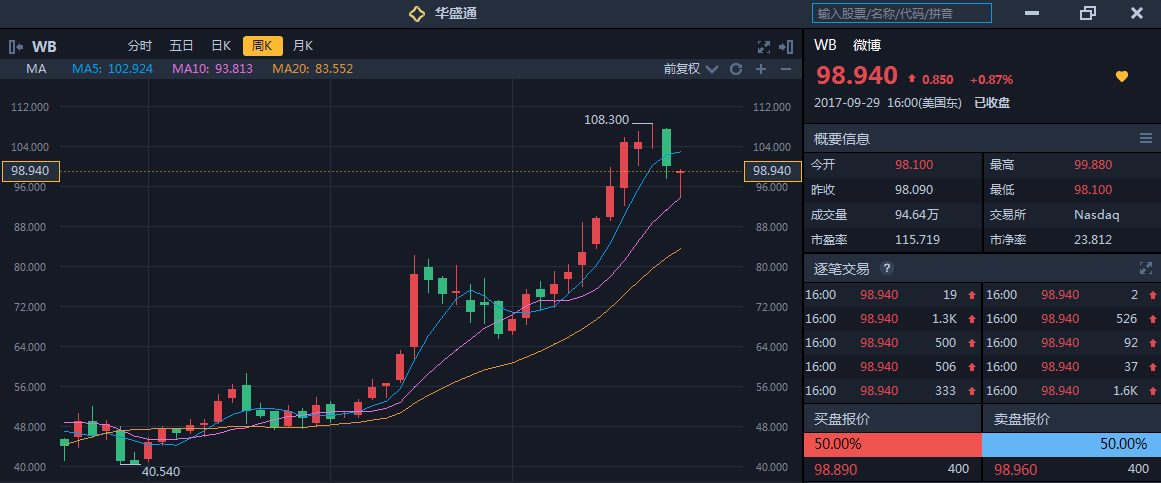
Task: Select the 月K chart tab
Action: (303, 46)
